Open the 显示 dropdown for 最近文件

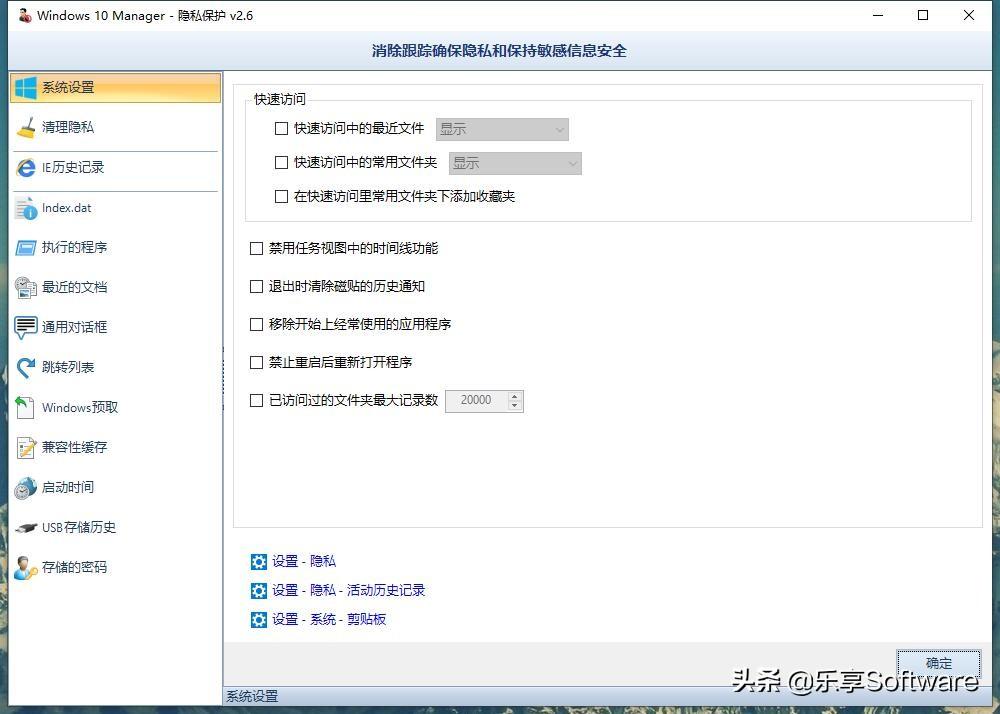tap(502, 129)
